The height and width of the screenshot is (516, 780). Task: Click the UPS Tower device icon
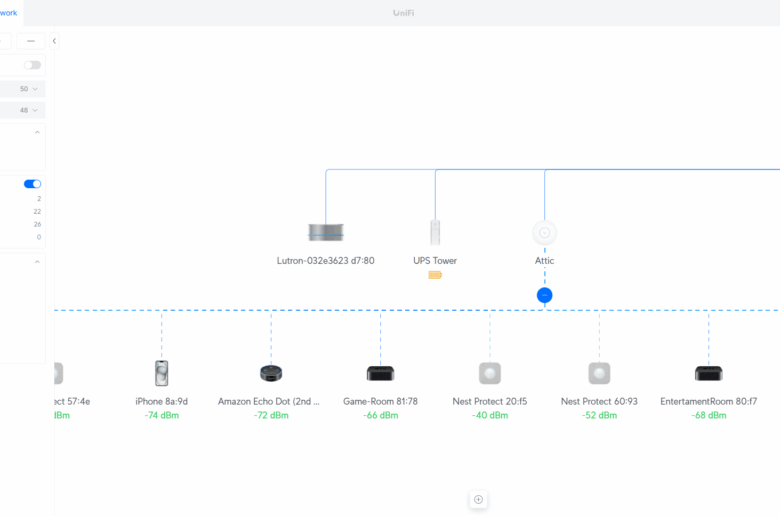point(435,232)
